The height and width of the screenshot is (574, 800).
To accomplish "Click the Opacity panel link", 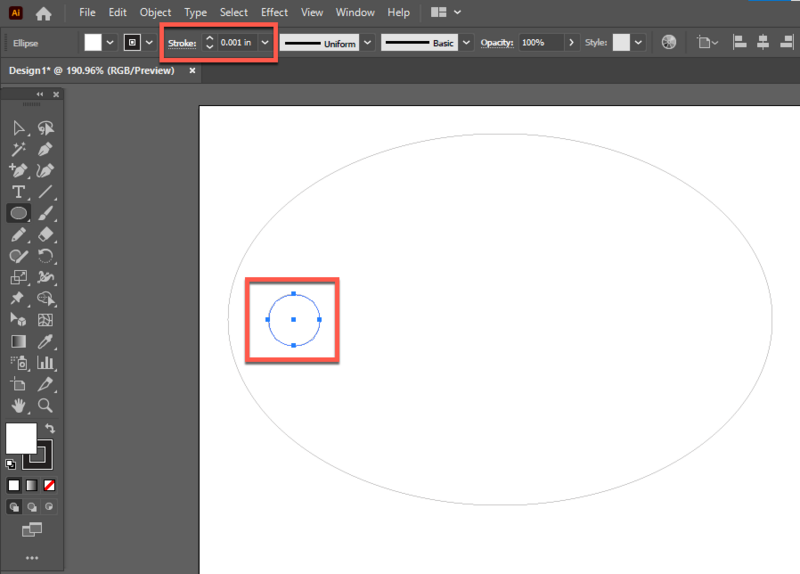I will click(497, 43).
